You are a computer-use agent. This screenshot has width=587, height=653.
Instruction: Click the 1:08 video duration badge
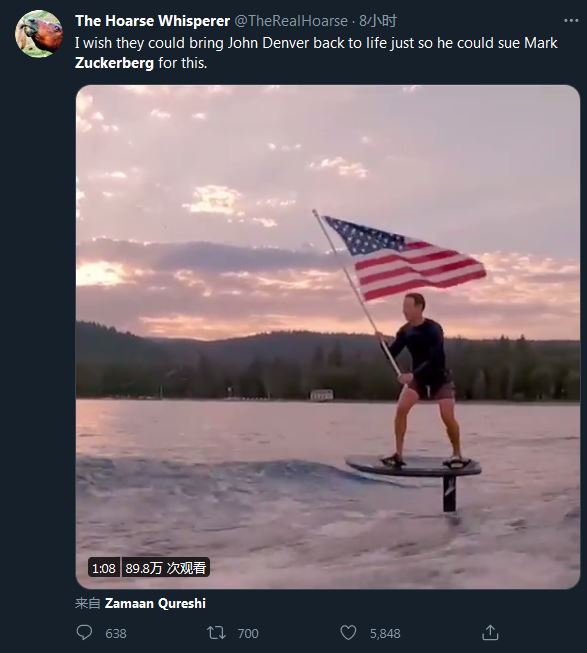pos(104,568)
